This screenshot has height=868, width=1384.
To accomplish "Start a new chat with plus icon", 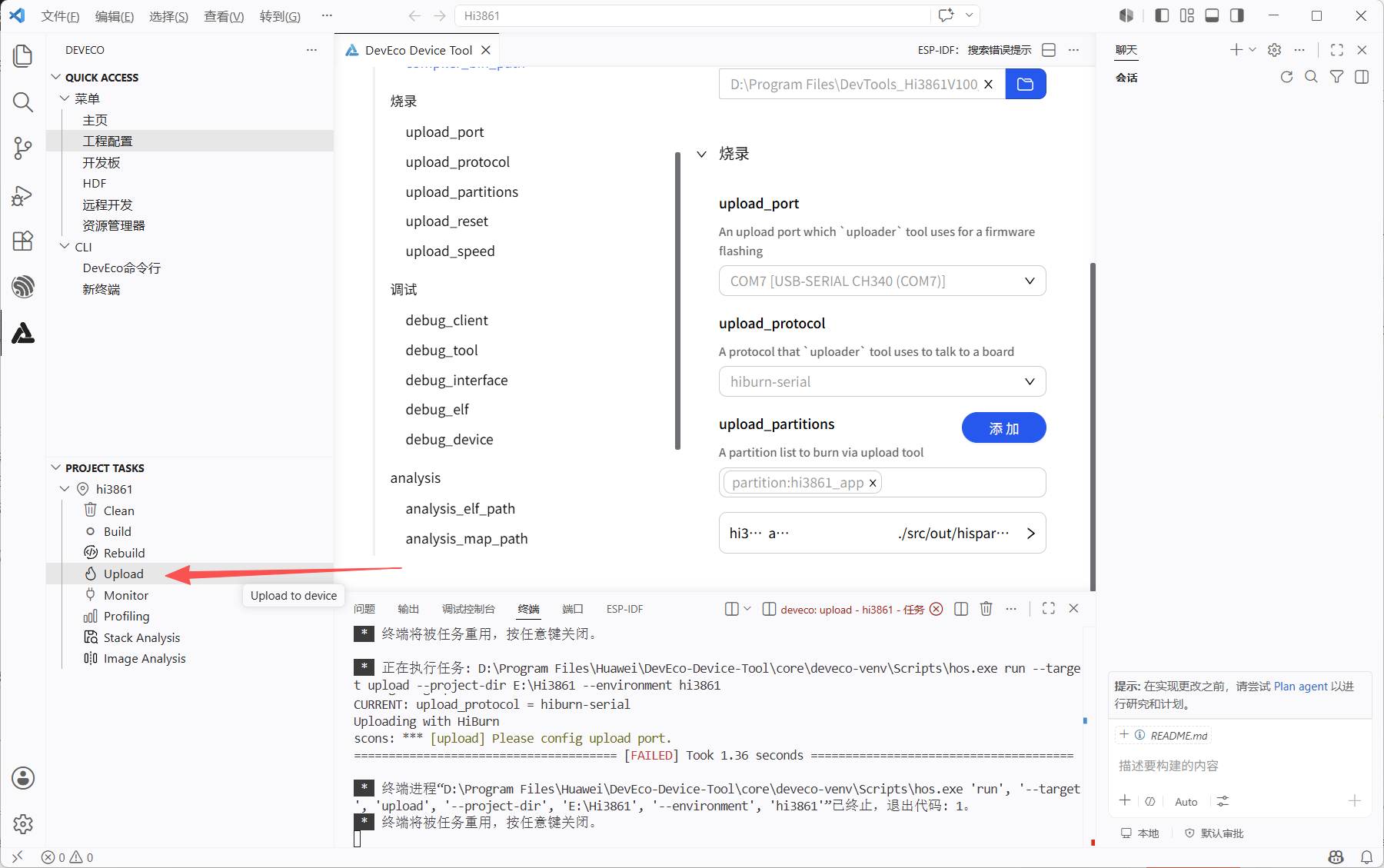I will coord(1236,50).
